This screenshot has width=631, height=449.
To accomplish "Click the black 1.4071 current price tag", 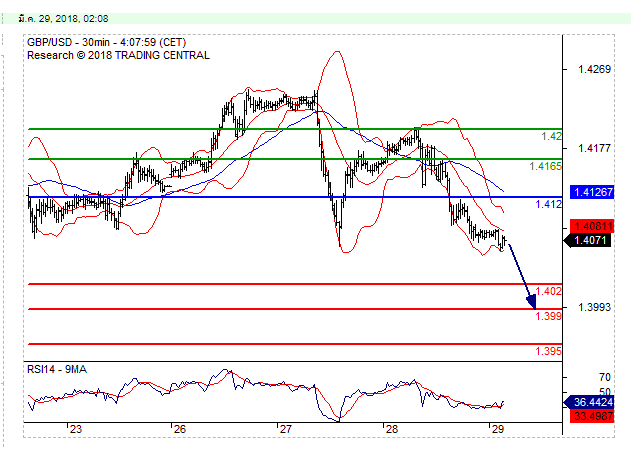I will coord(588,241).
